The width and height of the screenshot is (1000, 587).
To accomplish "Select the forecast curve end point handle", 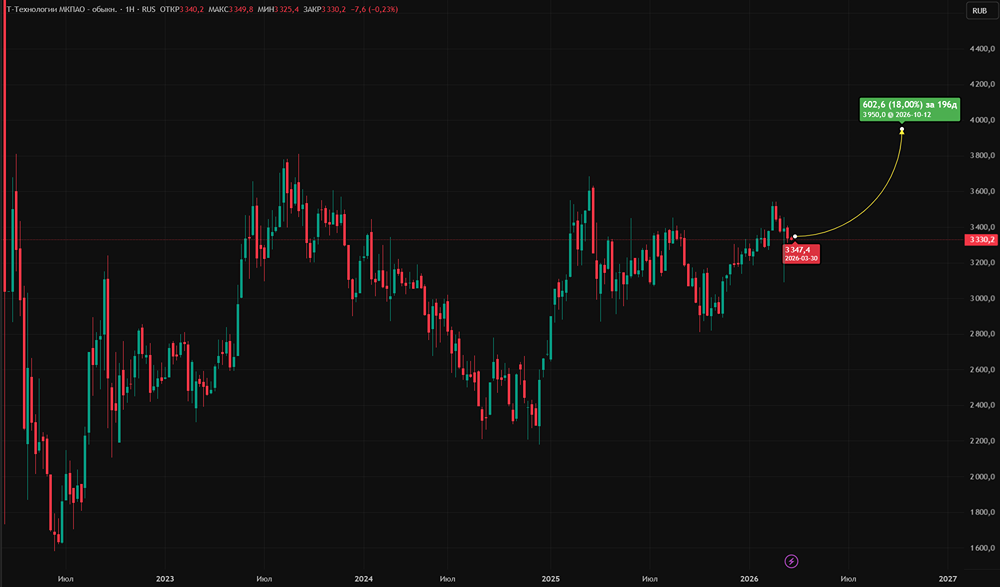I will pos(902,130).
